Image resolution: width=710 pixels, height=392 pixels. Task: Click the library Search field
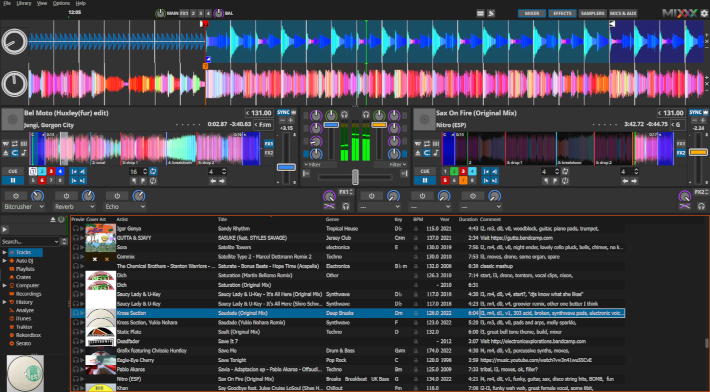[x=30, y=242]
